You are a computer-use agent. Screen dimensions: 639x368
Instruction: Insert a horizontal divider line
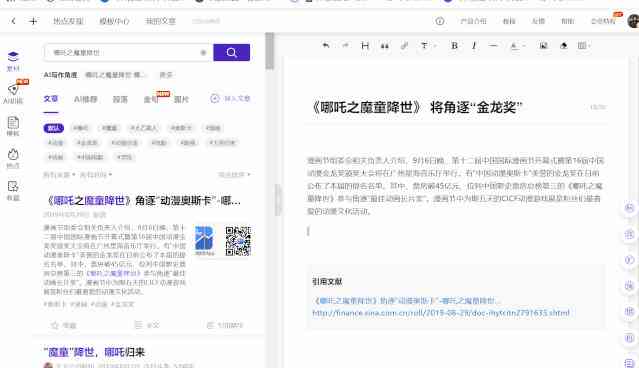[x=494, y=46]
